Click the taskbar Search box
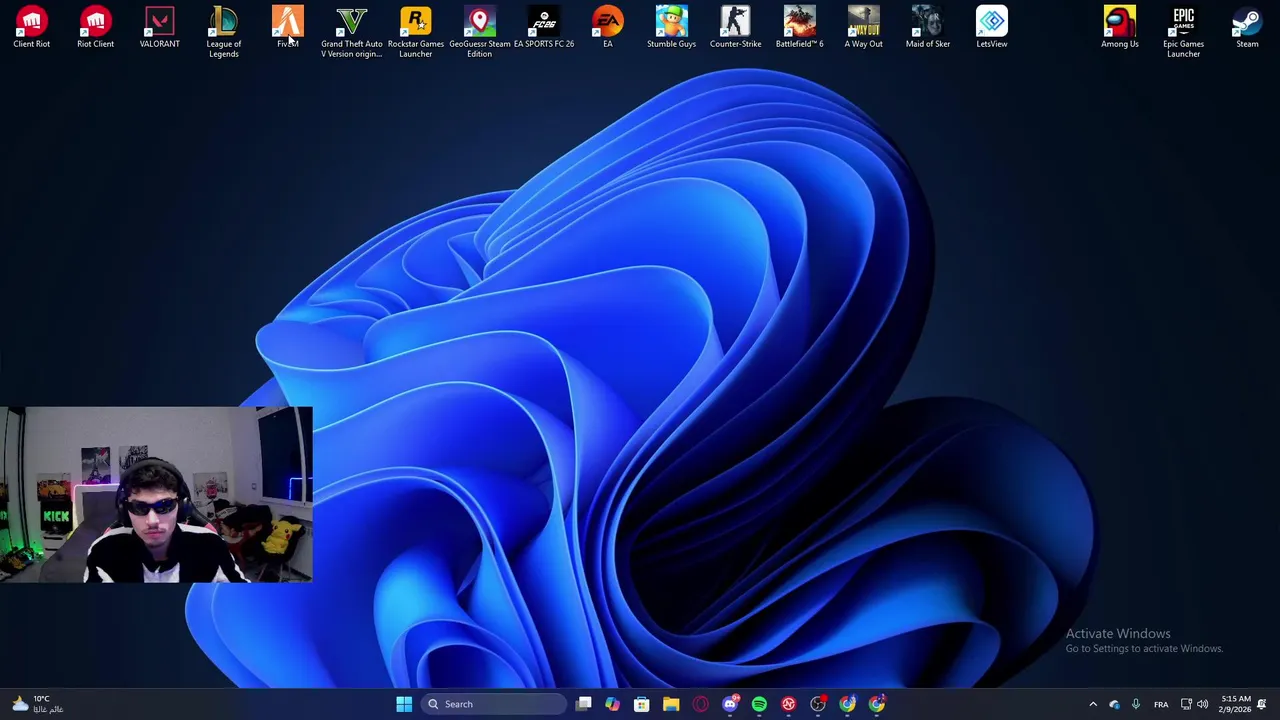 495,704
